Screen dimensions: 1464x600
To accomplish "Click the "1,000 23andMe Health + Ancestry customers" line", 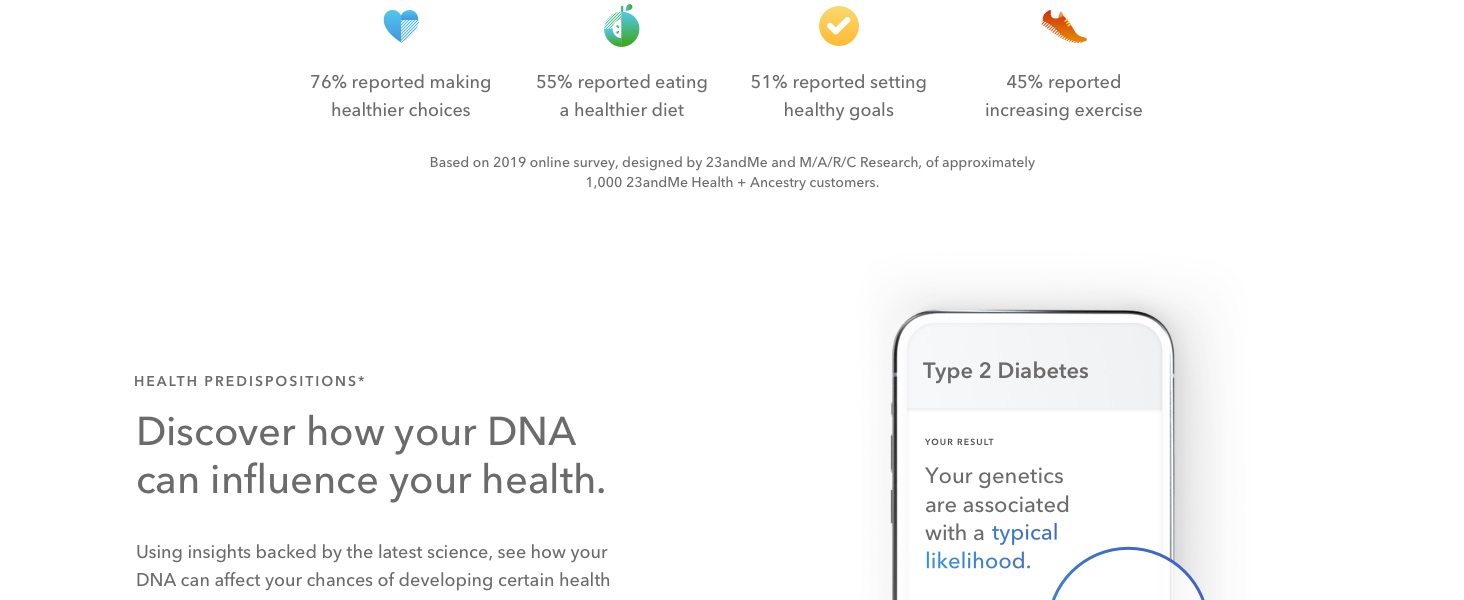I will coord(732,183).
